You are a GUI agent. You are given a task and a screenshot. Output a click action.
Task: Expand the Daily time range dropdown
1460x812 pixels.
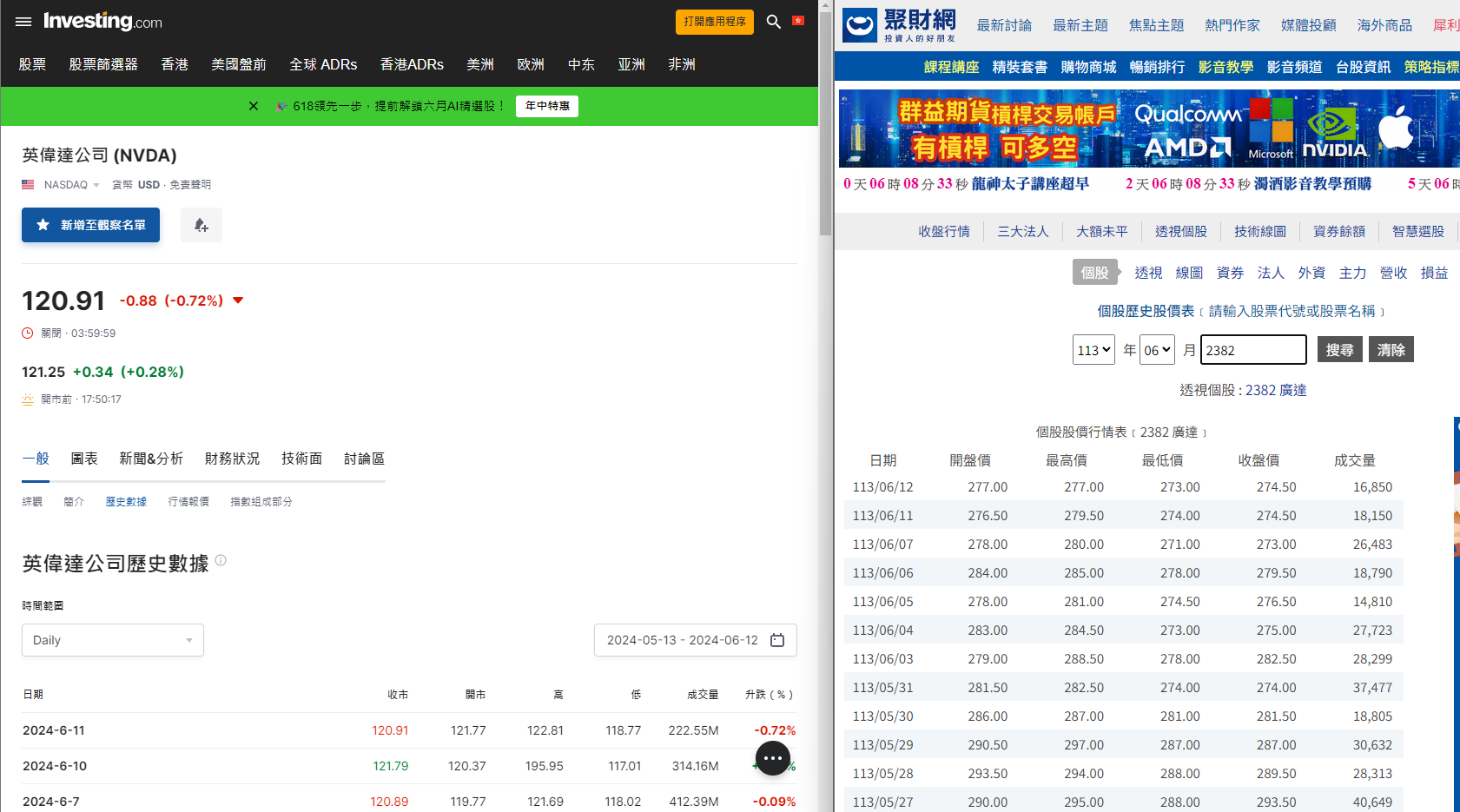(x=113, y=640)
